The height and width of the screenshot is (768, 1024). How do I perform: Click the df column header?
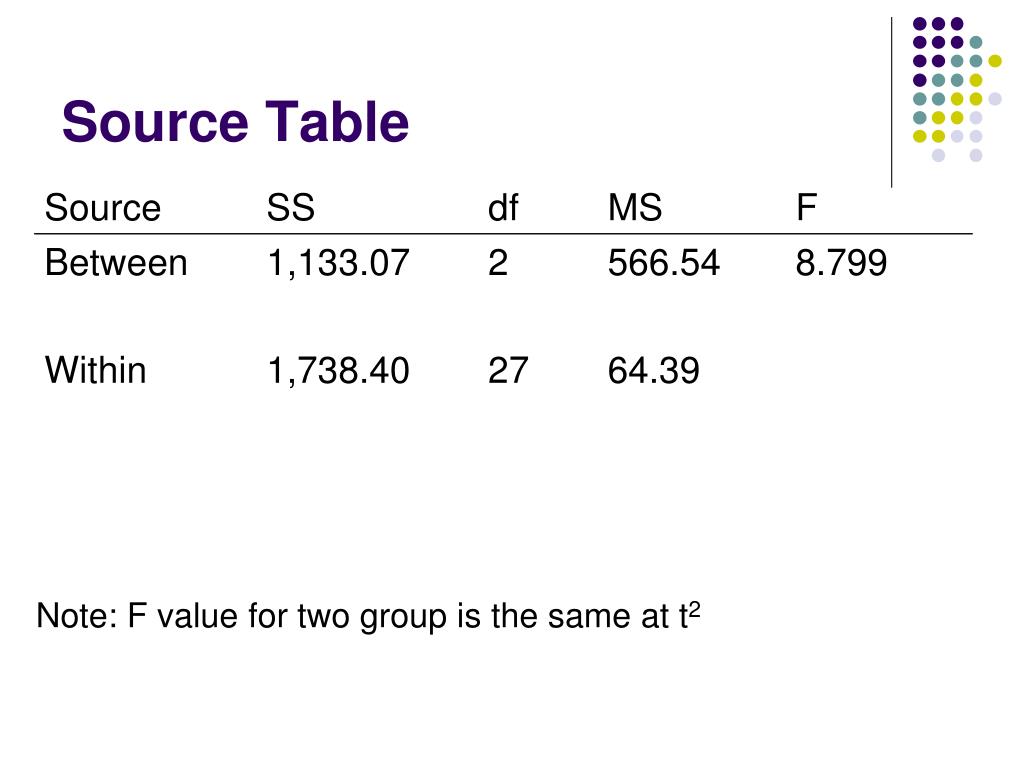pyautogui.click(x=503, y=208)
